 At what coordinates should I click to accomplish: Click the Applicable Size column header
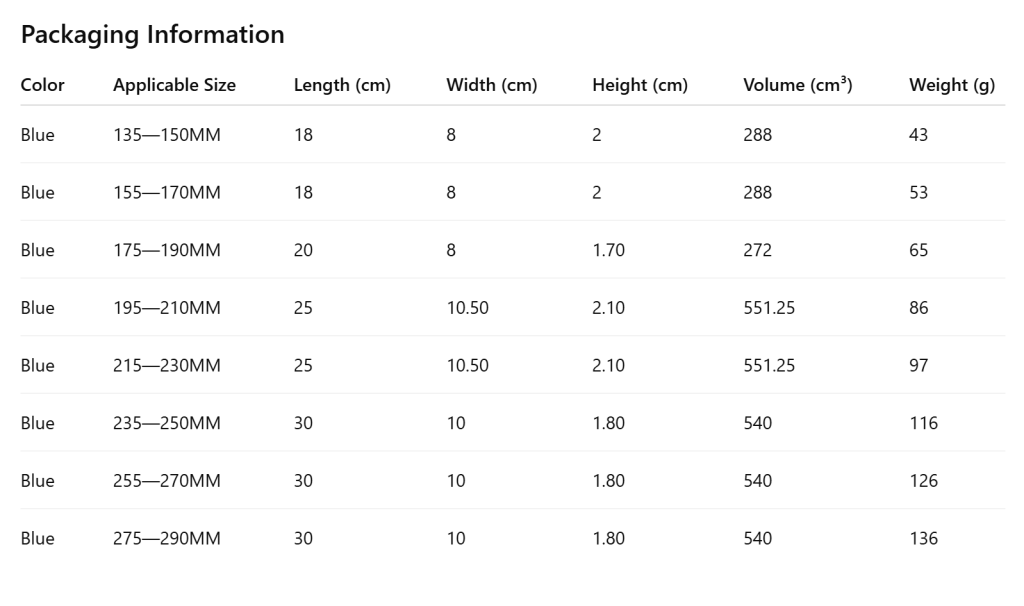(x=174, y=85)
